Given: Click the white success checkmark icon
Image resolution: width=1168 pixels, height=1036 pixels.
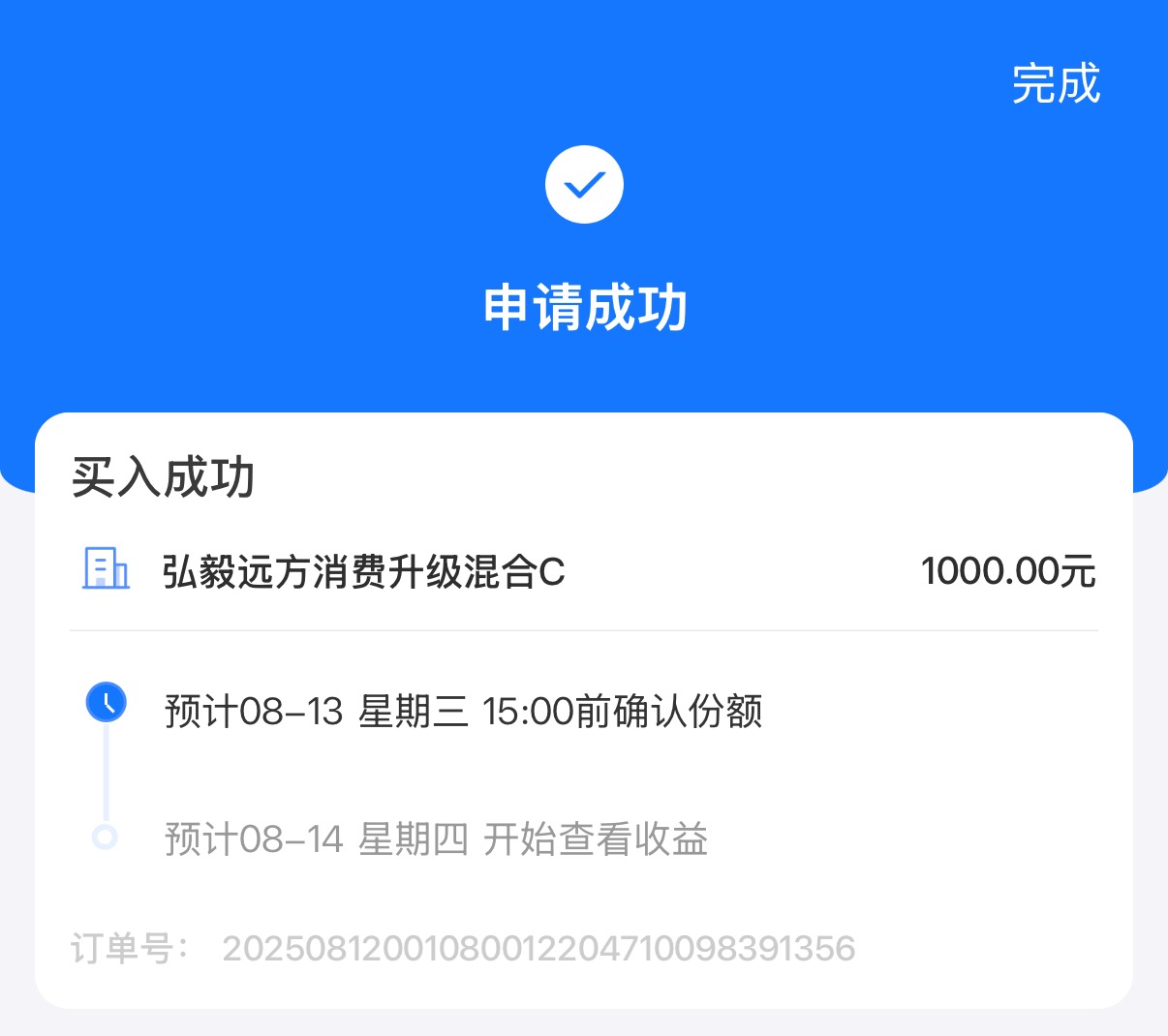Looking at the screenshot, I should click(x=584, y=185).
